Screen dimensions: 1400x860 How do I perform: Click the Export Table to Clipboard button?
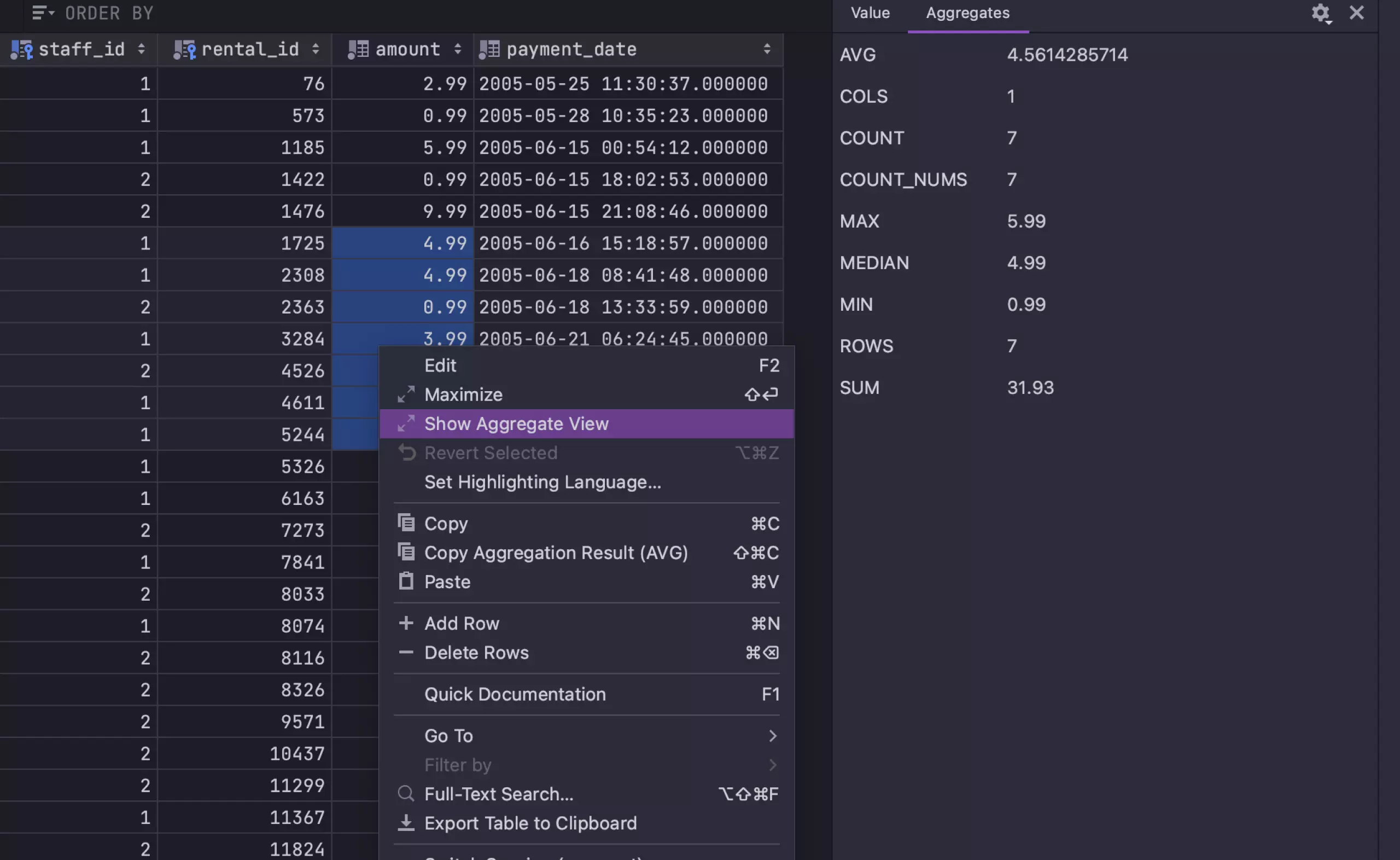pos(530,824)
